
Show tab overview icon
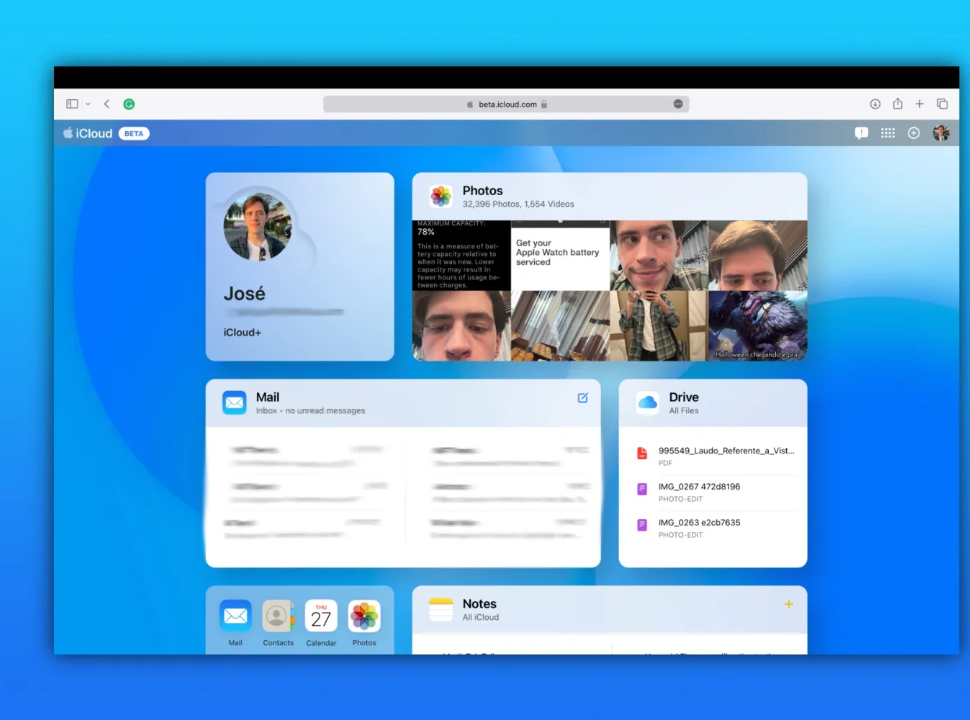[x=942, y=104]
